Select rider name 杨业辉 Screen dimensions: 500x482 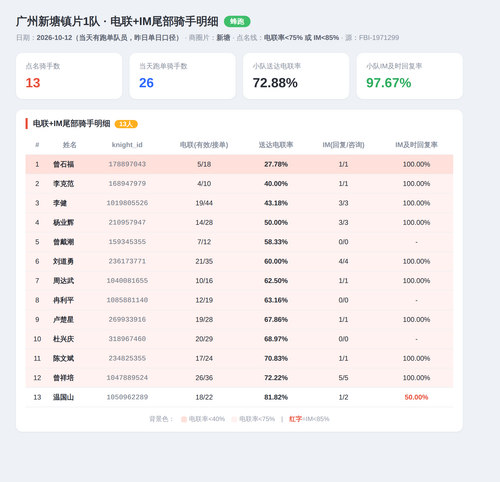pos(63,222)
